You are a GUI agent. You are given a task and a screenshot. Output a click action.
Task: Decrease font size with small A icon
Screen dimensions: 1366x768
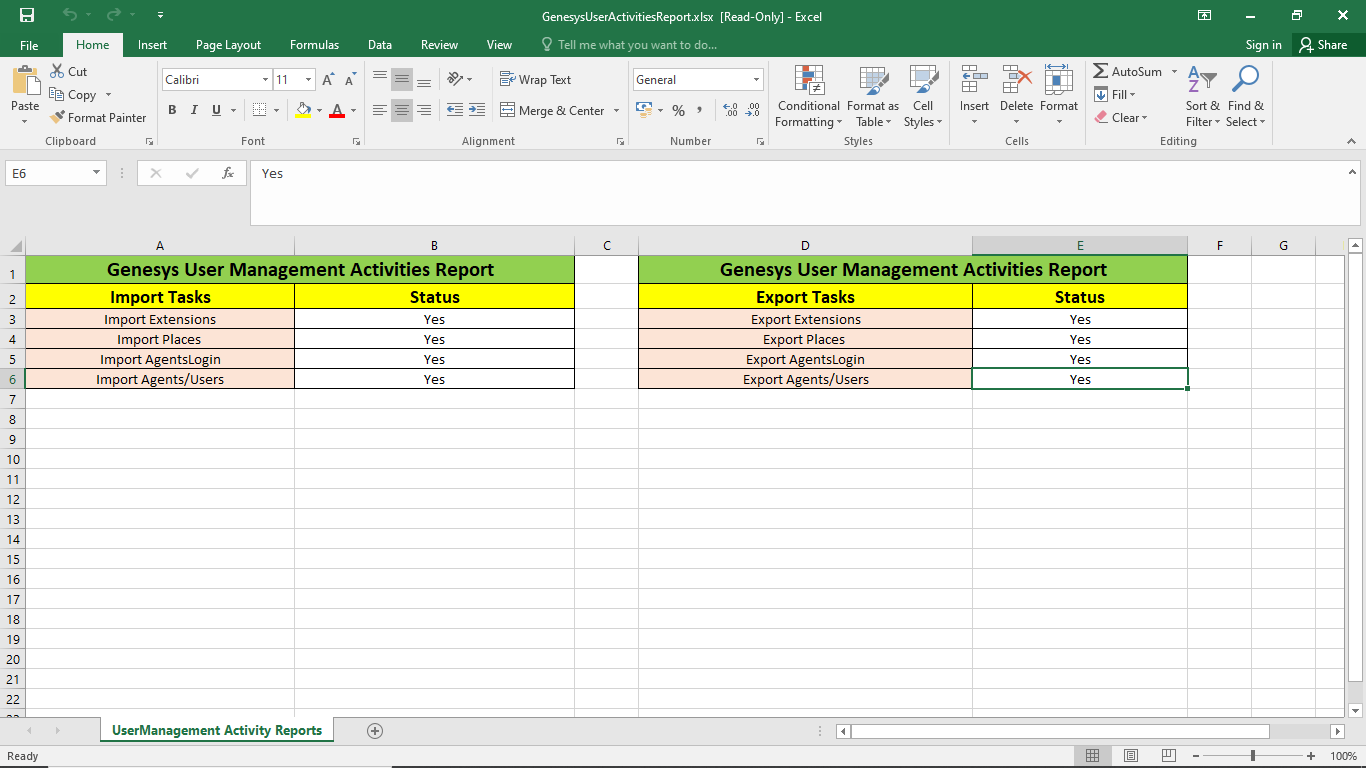coord(350,80)
